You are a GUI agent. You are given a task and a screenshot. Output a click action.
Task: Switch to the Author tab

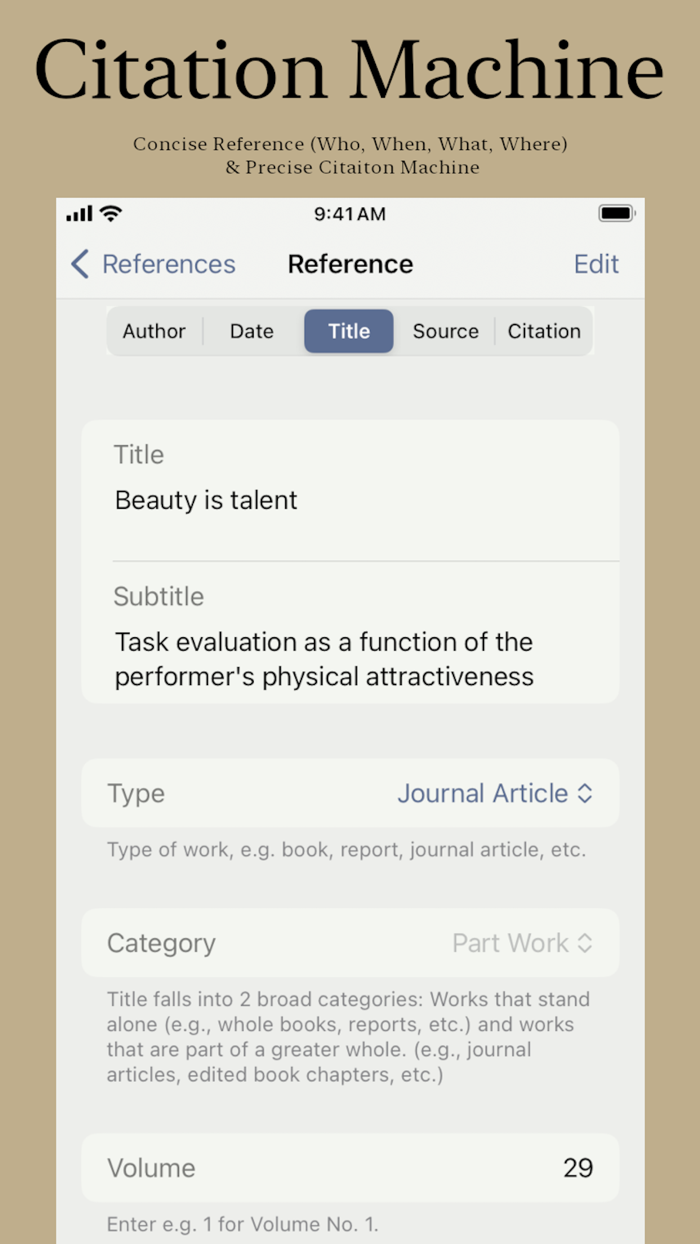[x=155, y=331]
